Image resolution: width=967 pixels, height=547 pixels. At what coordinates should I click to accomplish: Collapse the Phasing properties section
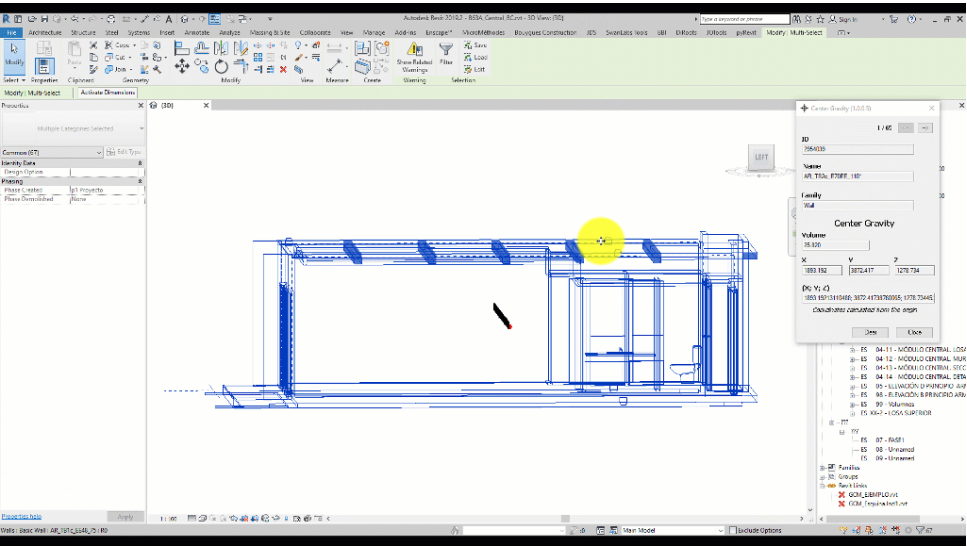tap(140, 181)
